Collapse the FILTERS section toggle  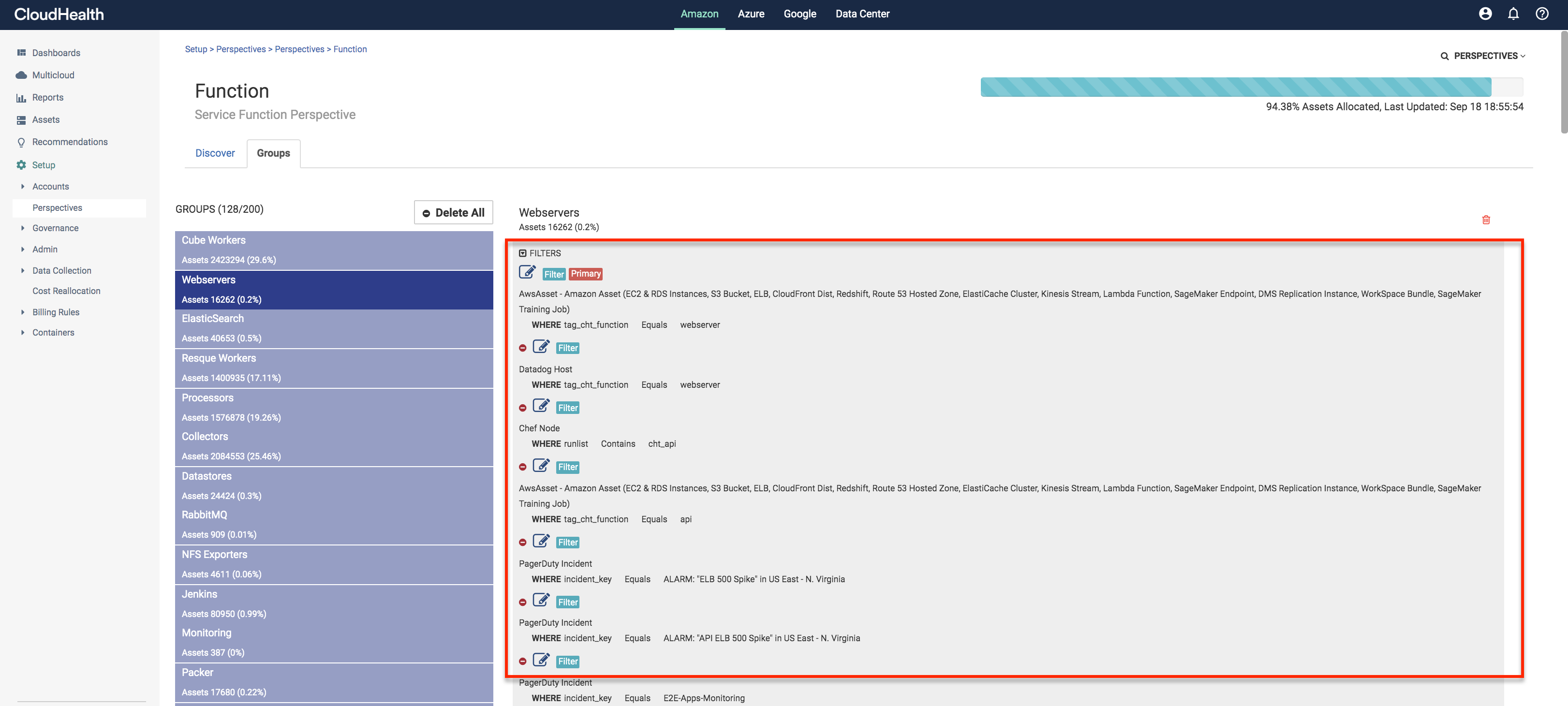point(522,253)
